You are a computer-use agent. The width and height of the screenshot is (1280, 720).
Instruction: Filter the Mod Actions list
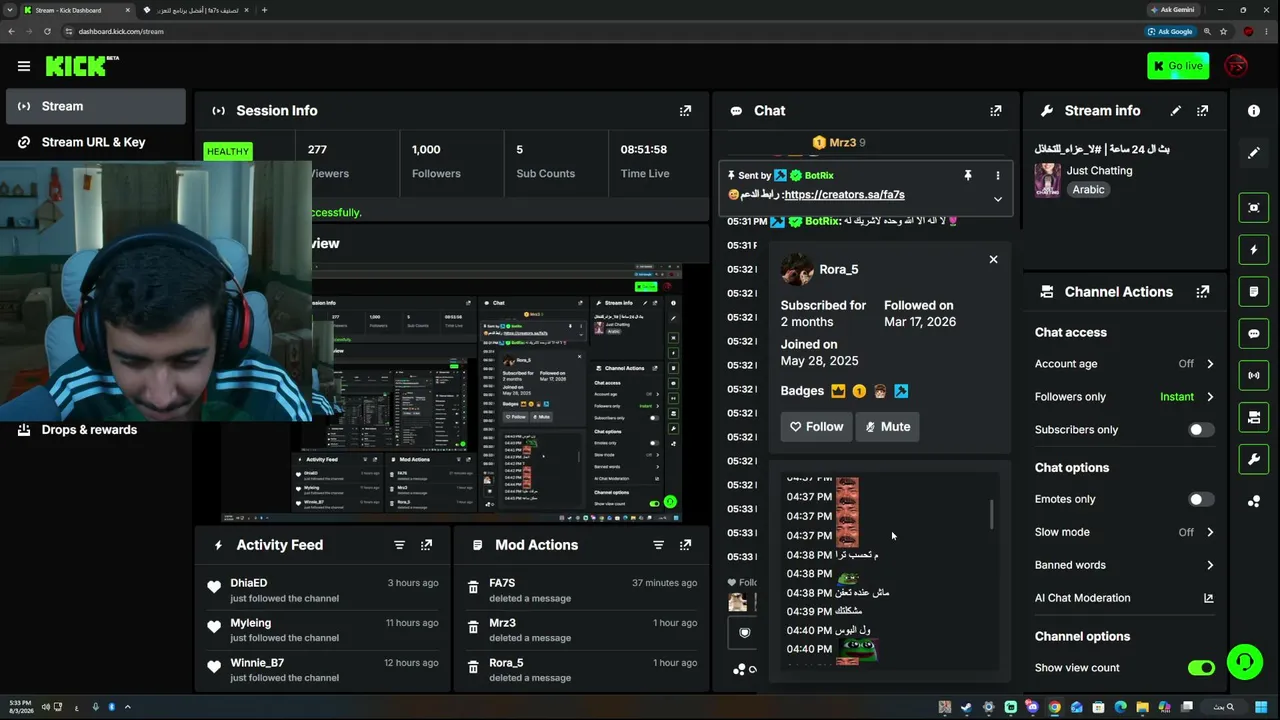pyautogui.click(x=658, y=545)
